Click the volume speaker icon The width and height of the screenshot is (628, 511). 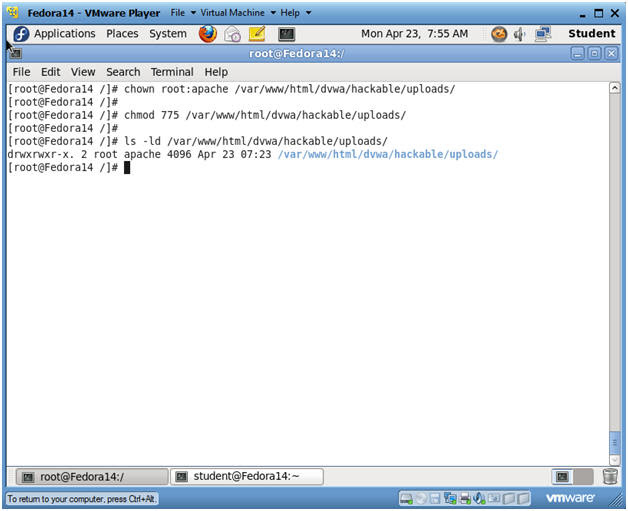(x=519, y=34)
